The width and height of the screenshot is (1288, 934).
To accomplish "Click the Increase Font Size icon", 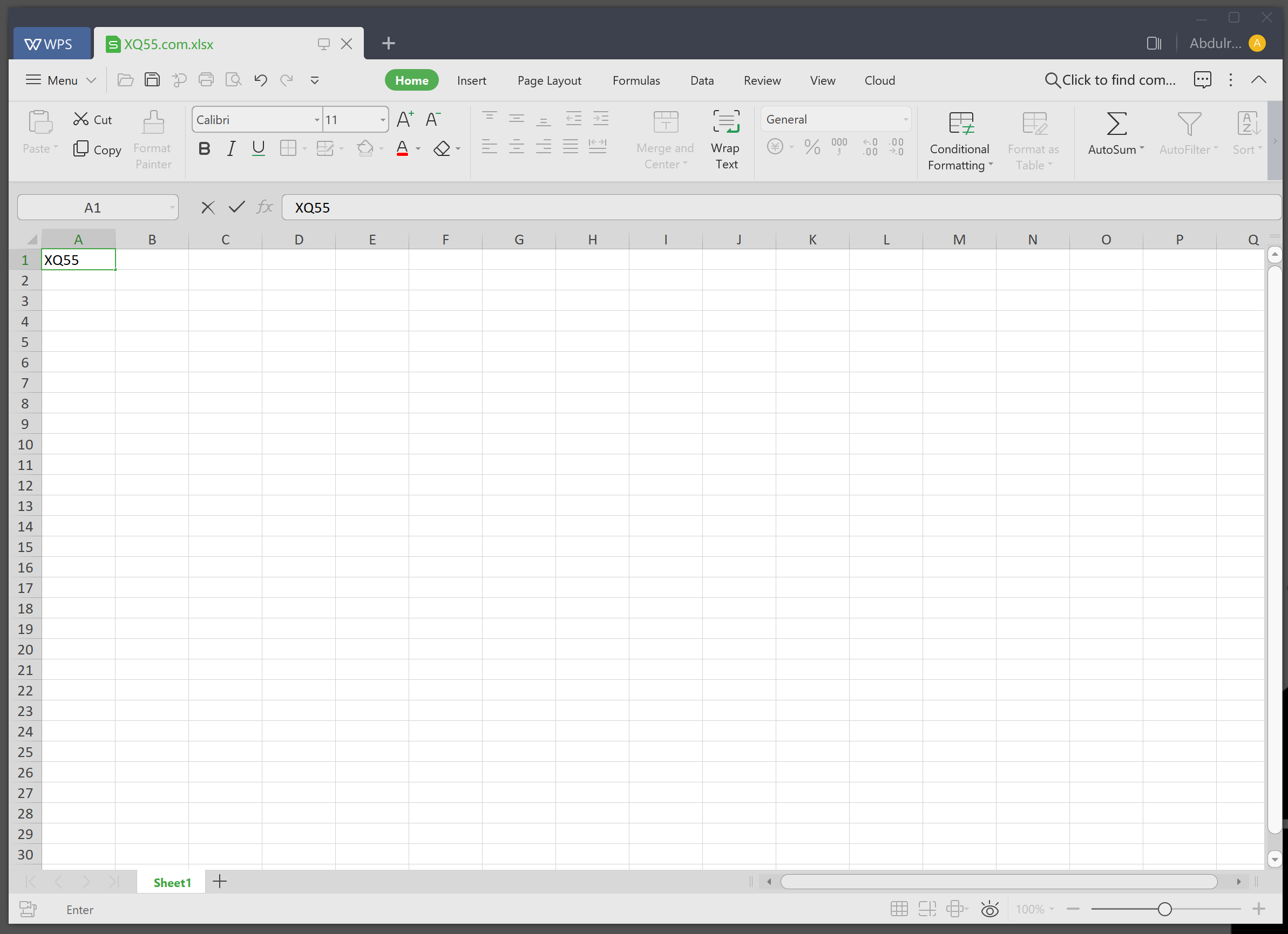I will click(x=404, y=120).
